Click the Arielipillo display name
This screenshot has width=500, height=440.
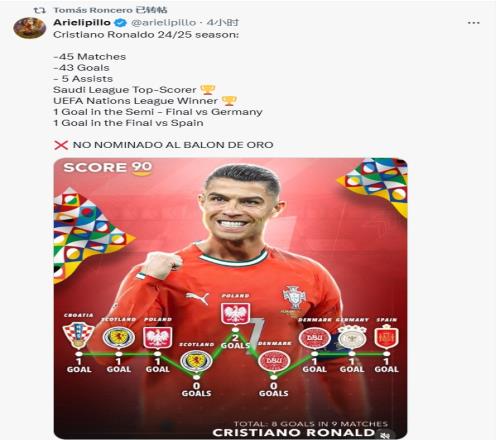point(82,23)
